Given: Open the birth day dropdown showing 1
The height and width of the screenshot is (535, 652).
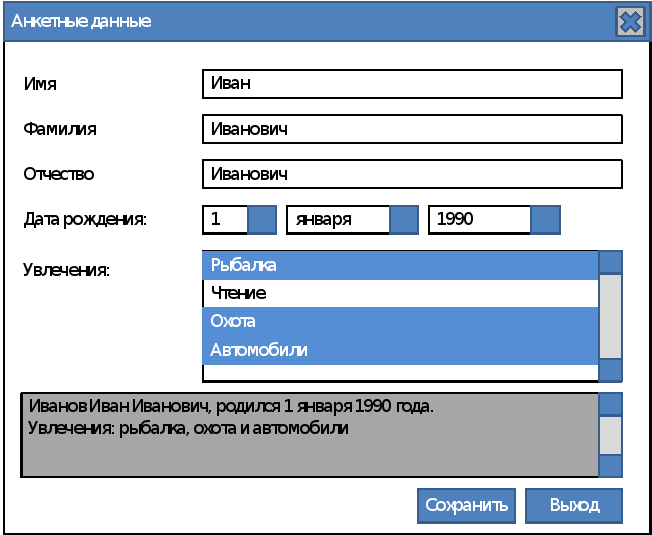Looking at the screenshot, I should pos(262,219).
